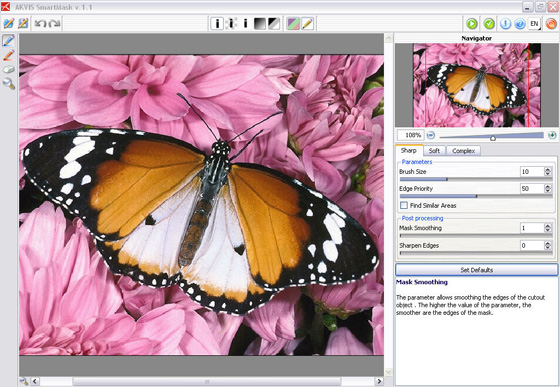Open the EN language dropdown
This screenshot has height=387, width=560.
pos(535,24)
